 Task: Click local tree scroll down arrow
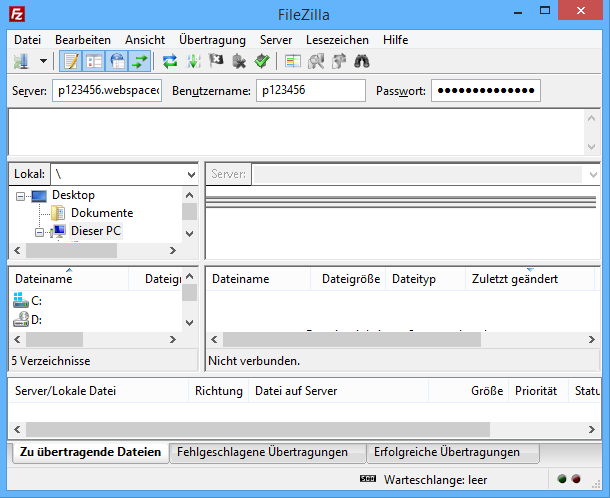click(189, 234)
